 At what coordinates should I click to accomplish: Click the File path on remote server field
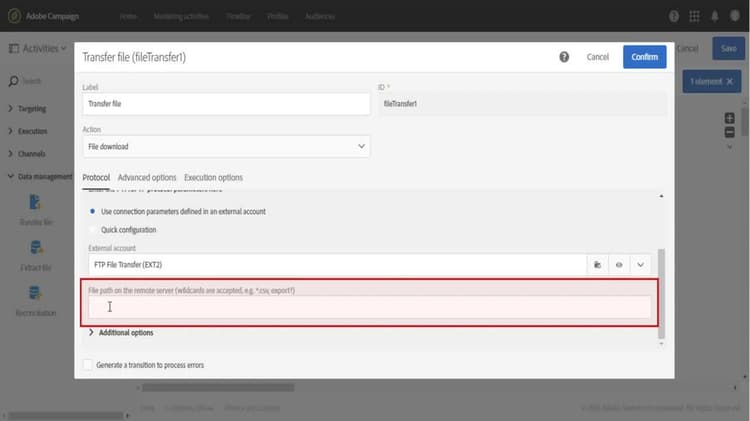click(369, 307)
